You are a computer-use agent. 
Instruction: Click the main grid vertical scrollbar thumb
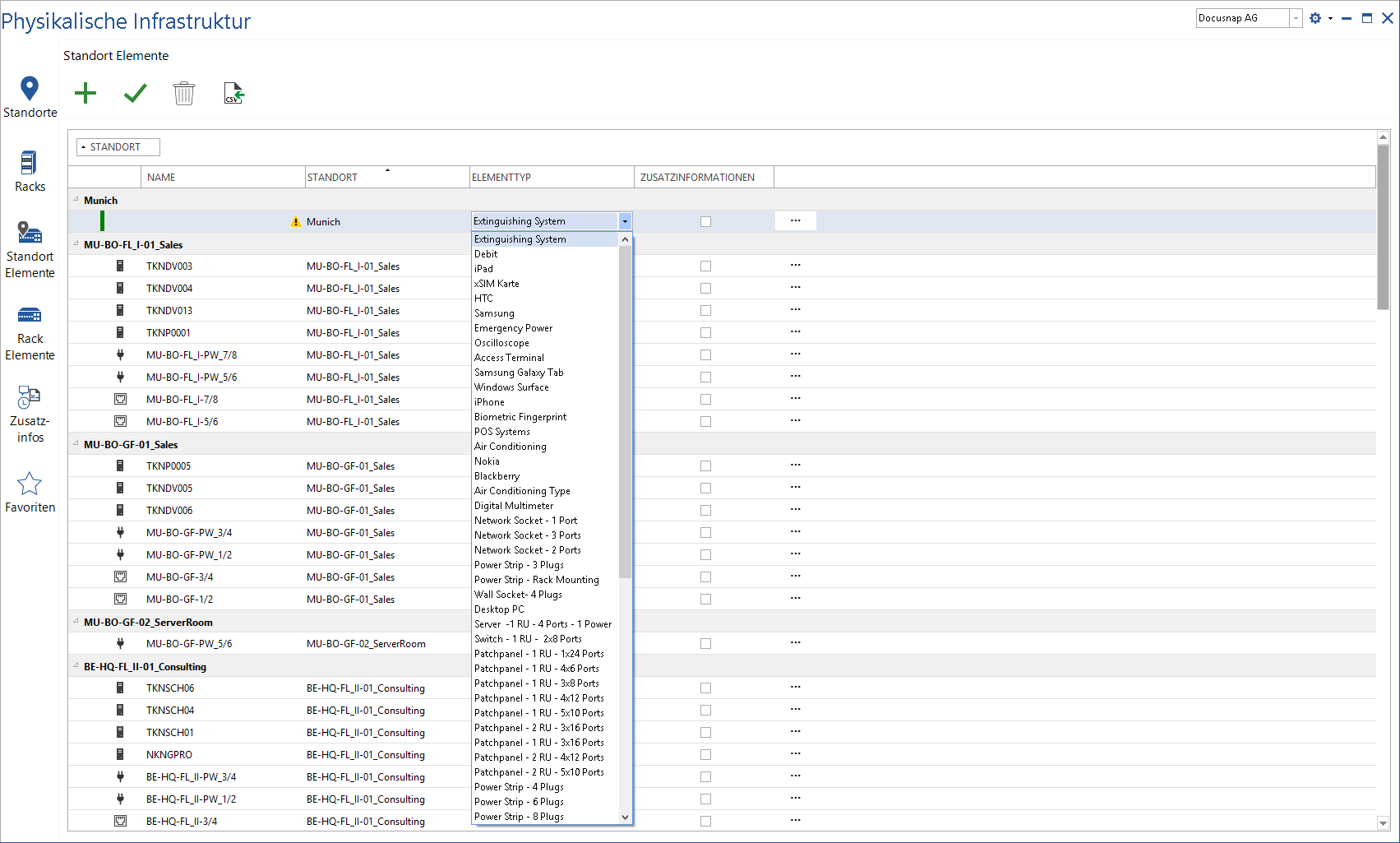(1383, 228)
